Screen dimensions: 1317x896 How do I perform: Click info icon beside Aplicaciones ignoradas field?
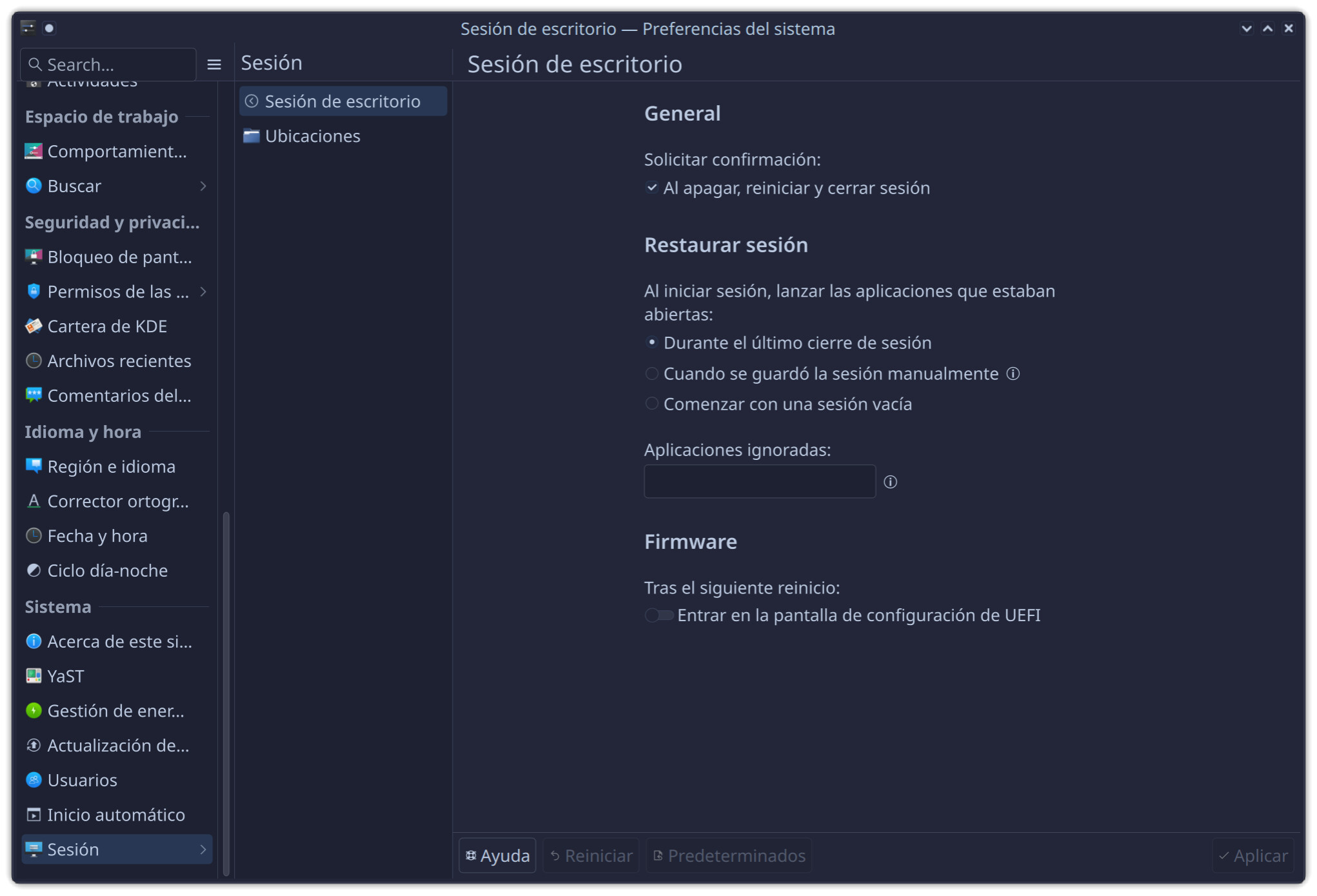(890, 482)
